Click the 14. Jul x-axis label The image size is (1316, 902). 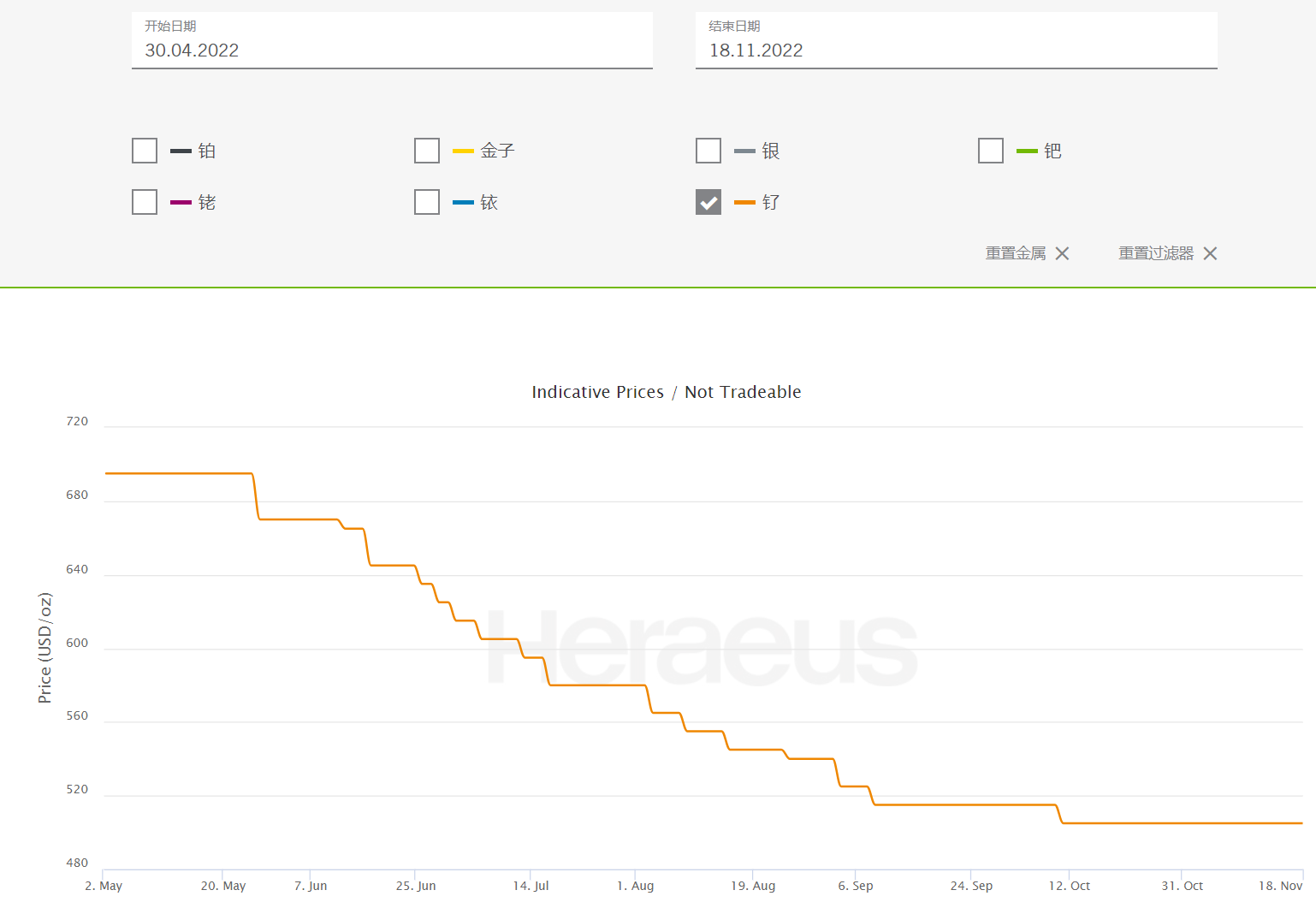[x=531, y=886]
